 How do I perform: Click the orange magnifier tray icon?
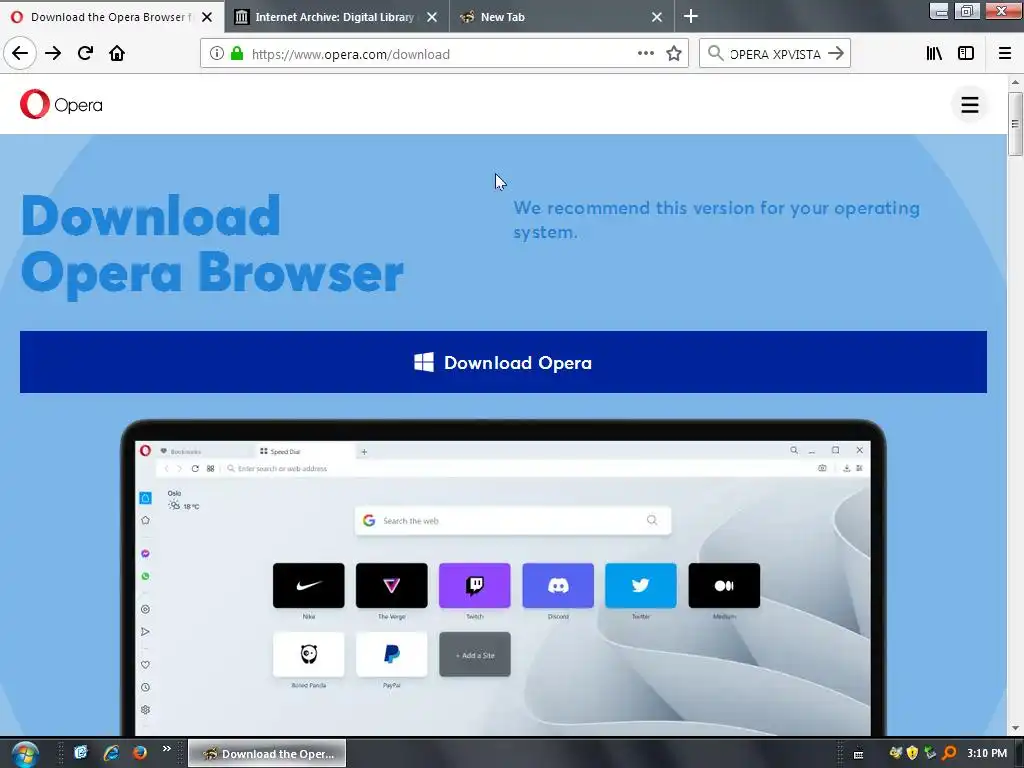click(949, 753)
